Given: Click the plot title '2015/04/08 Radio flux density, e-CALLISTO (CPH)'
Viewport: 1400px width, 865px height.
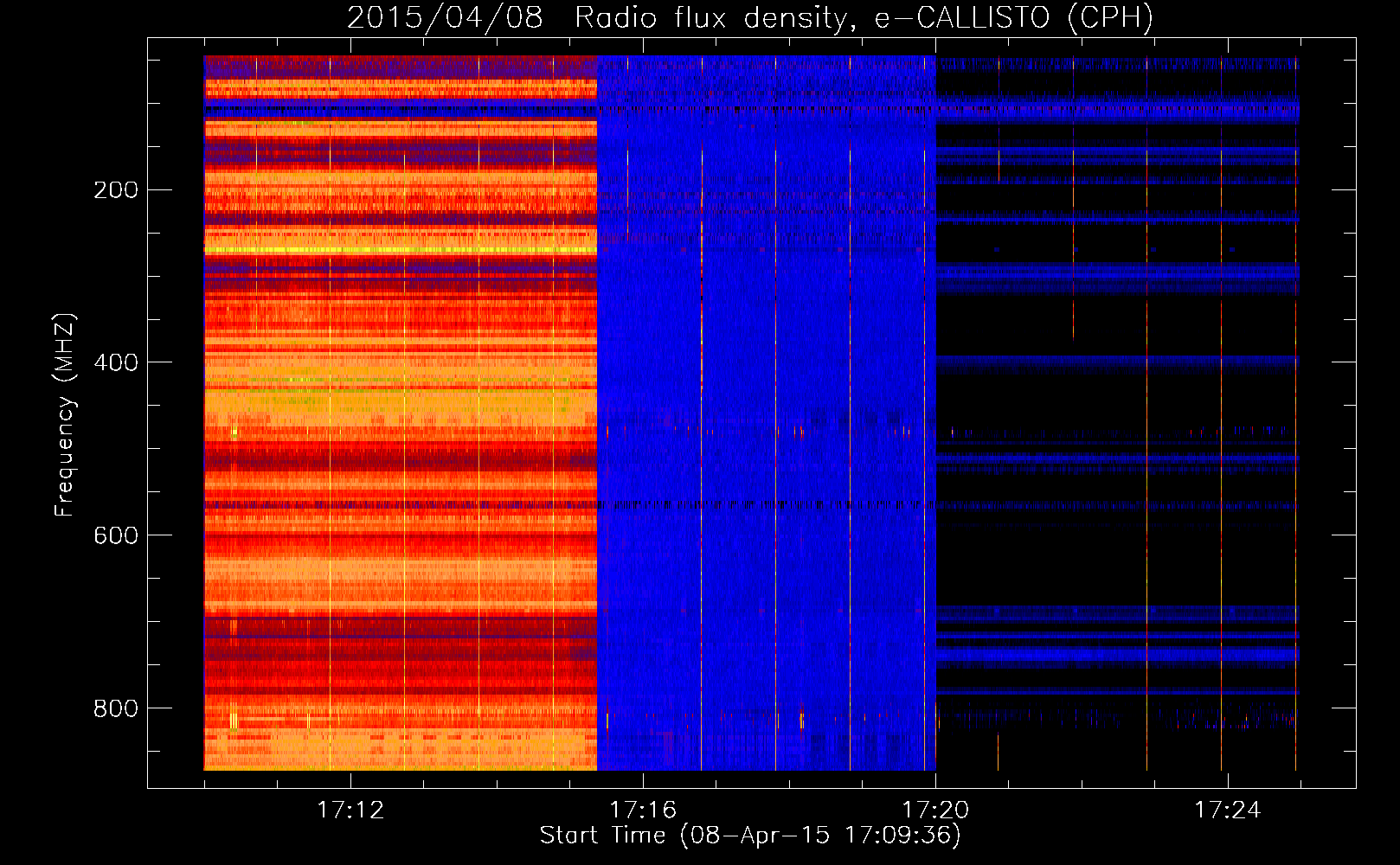Looking at the screenshot, I should click(750, 17).
